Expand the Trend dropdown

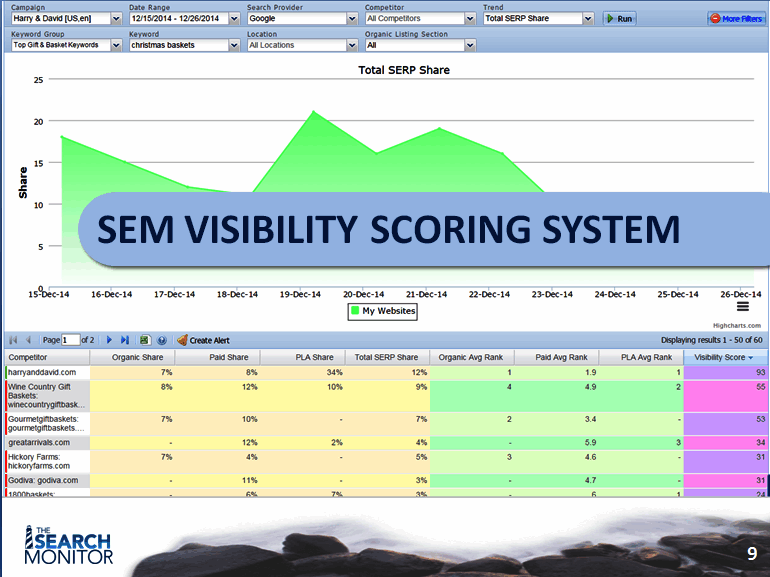coord(587,19)
